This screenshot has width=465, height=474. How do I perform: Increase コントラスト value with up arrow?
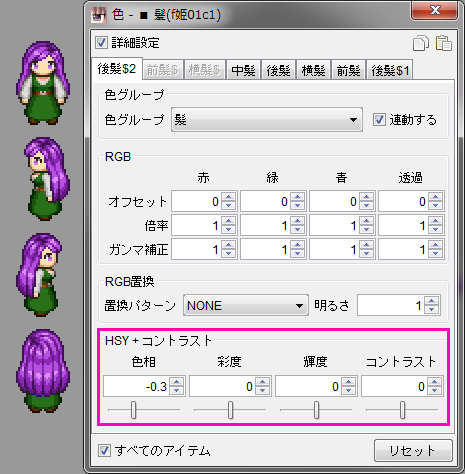click(435, 382)
